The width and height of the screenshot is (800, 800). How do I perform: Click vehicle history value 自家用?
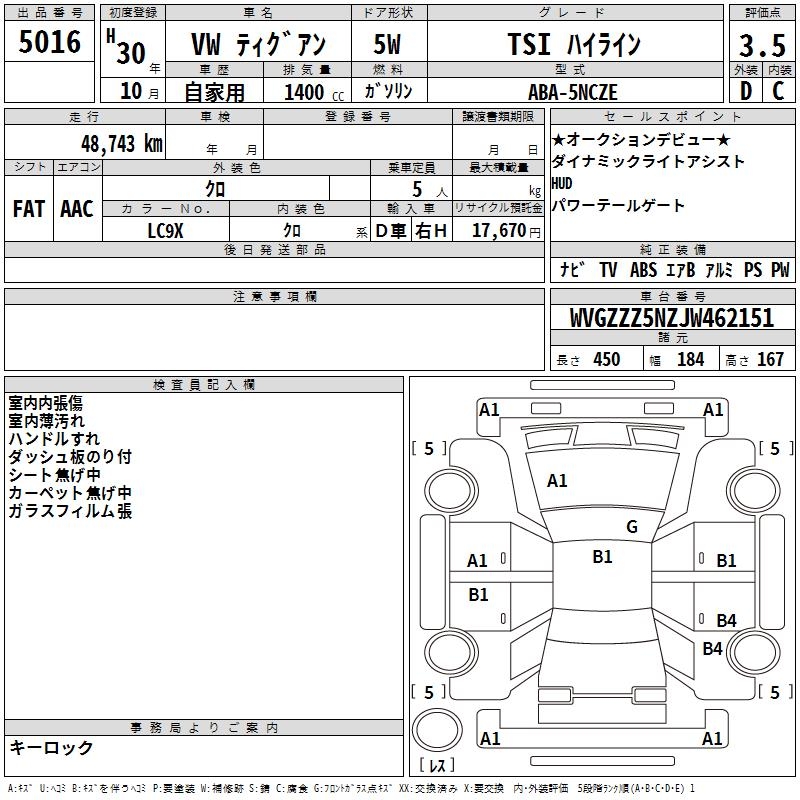pos(214,92)
